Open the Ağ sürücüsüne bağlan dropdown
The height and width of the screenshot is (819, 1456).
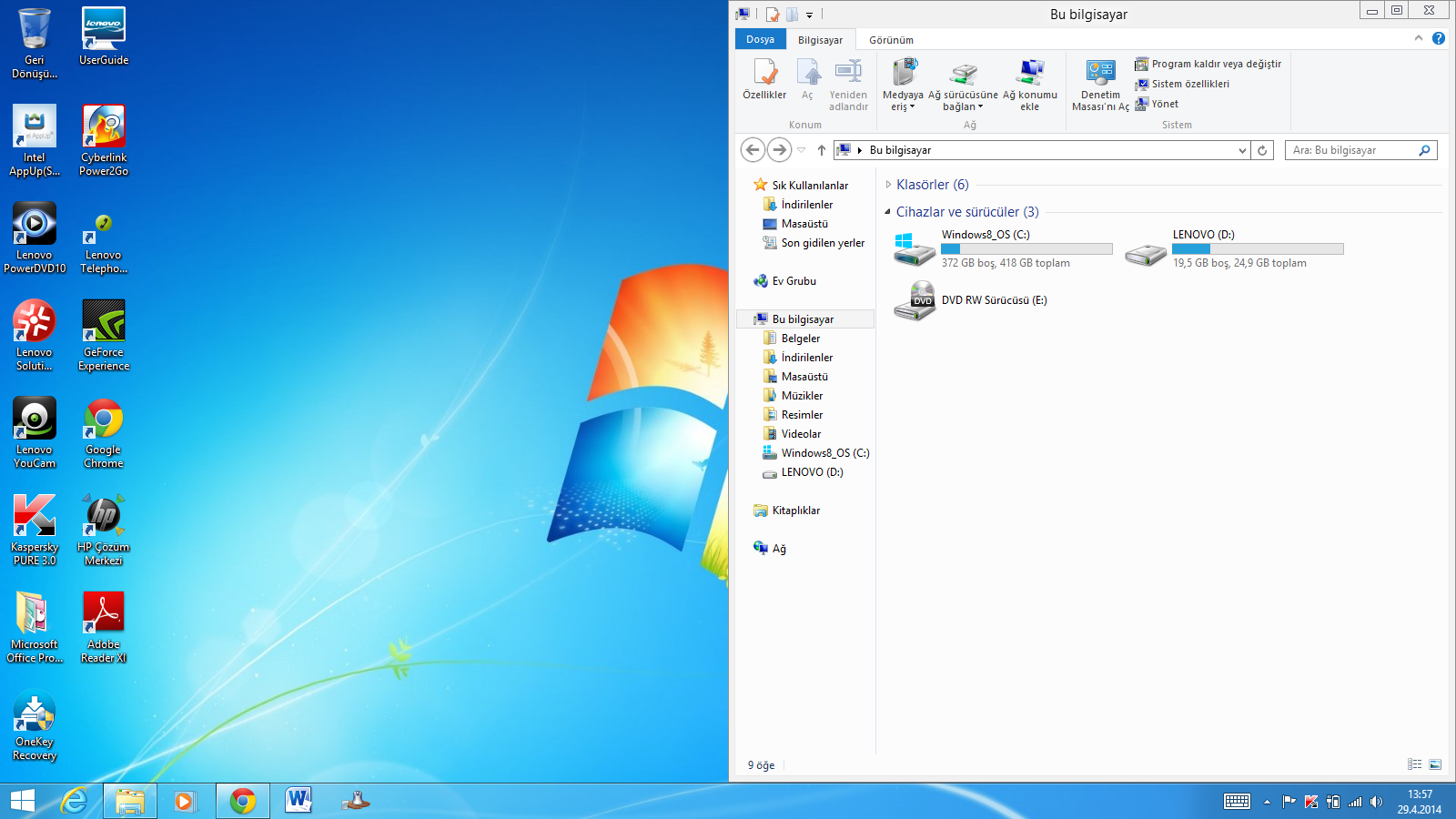pos(963,85)
